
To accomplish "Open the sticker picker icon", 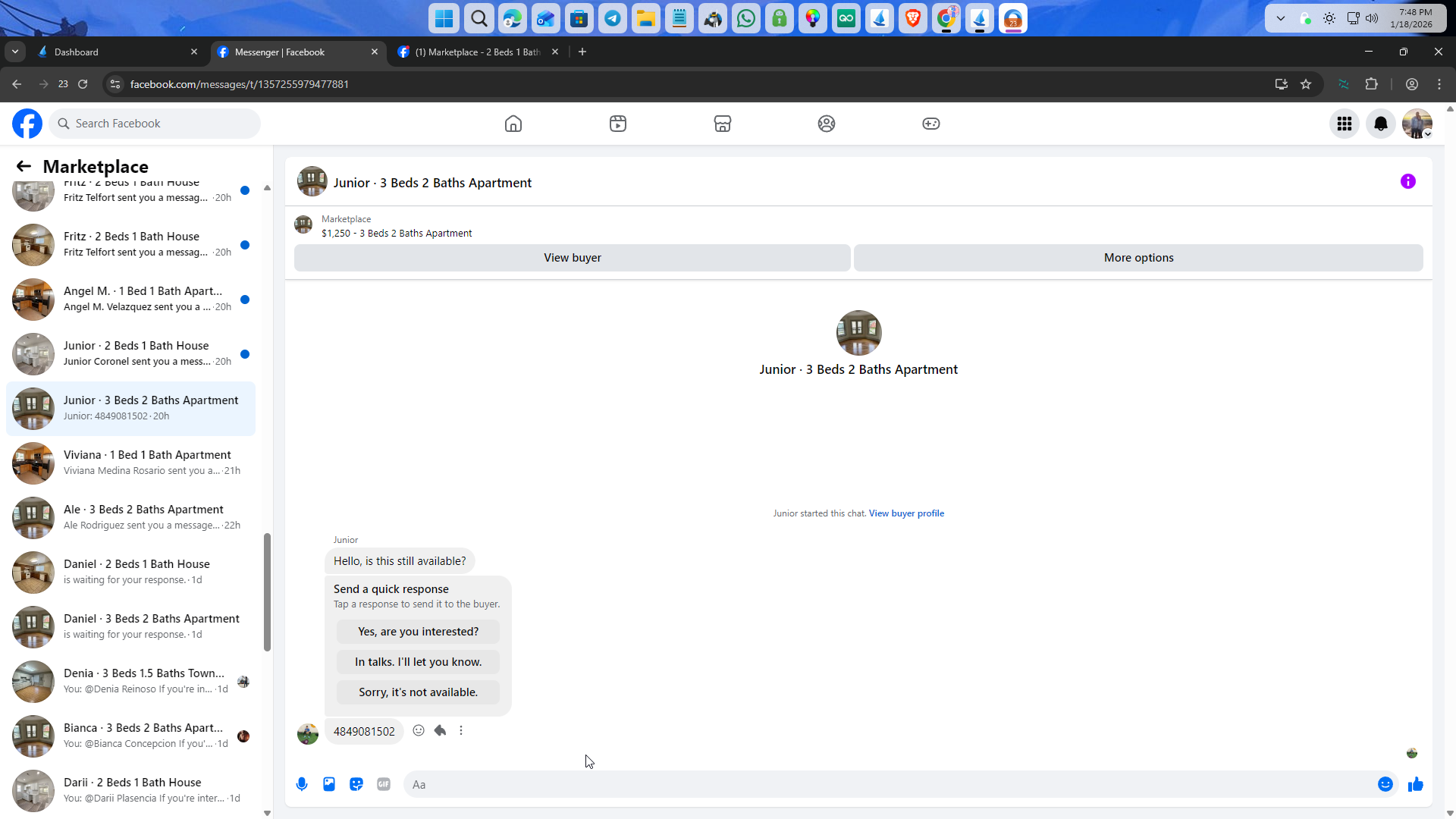I will pyautogui.click(x=356, y=784).
